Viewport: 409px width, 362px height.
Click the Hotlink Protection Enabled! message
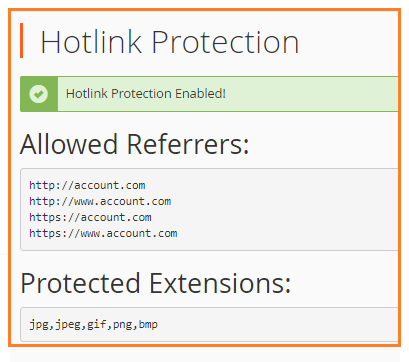(x=146, y=94)
